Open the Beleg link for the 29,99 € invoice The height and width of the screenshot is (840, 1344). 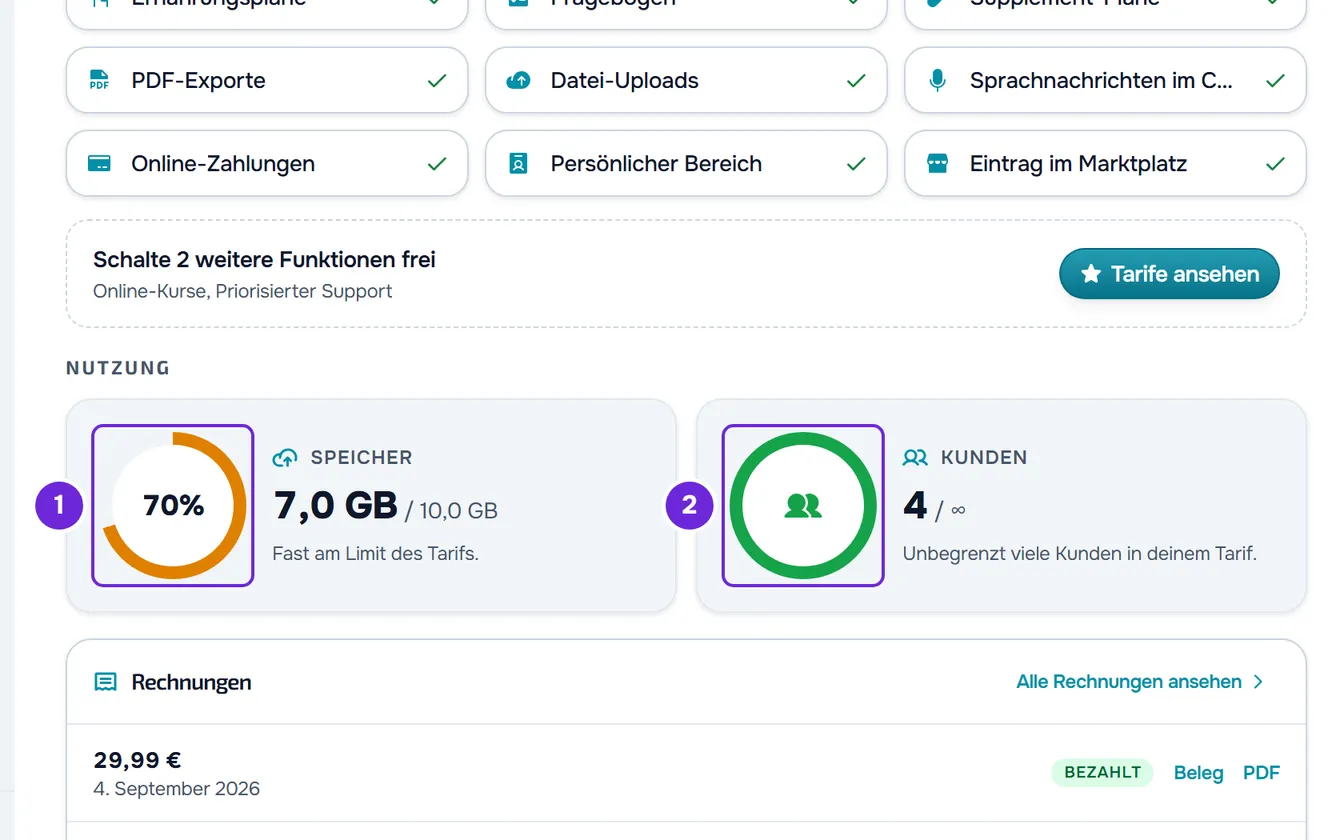[1198, 773]
